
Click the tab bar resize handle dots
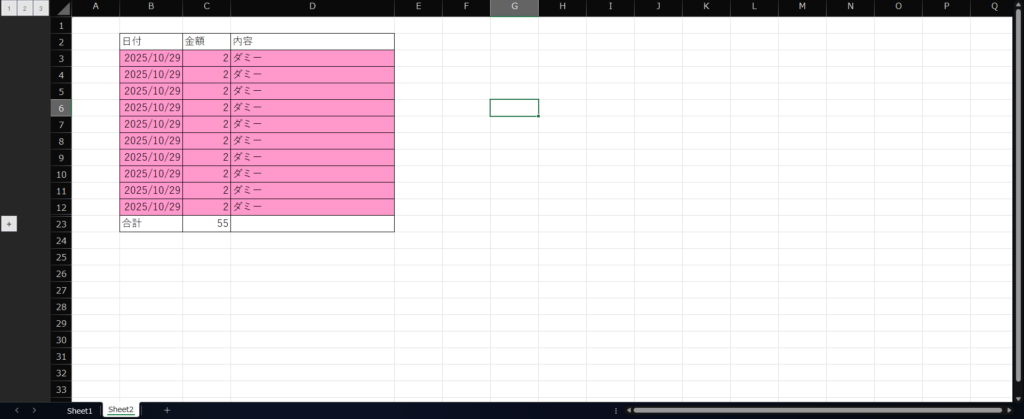pyautogui.click(x=615, y=410)
